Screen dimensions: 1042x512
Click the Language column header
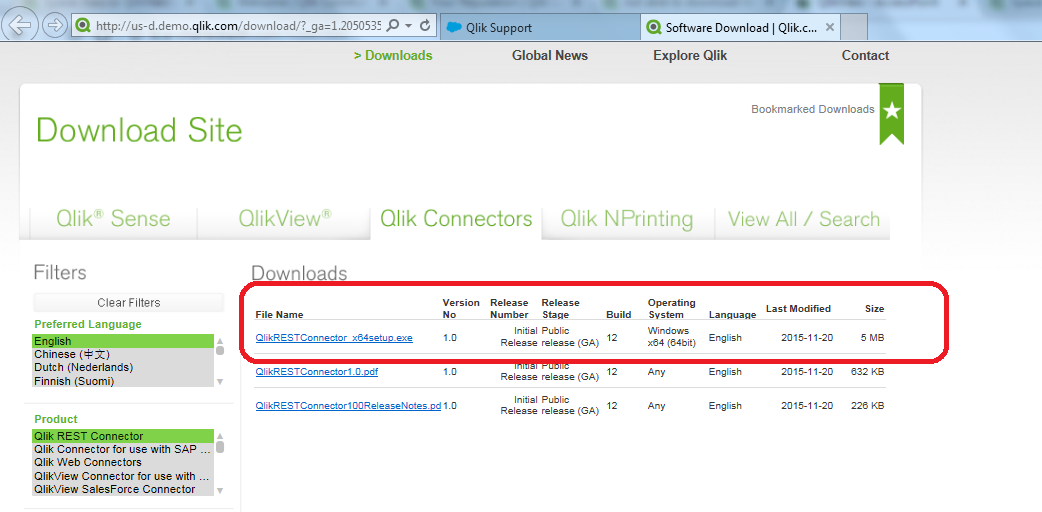(x=732, y=315)
